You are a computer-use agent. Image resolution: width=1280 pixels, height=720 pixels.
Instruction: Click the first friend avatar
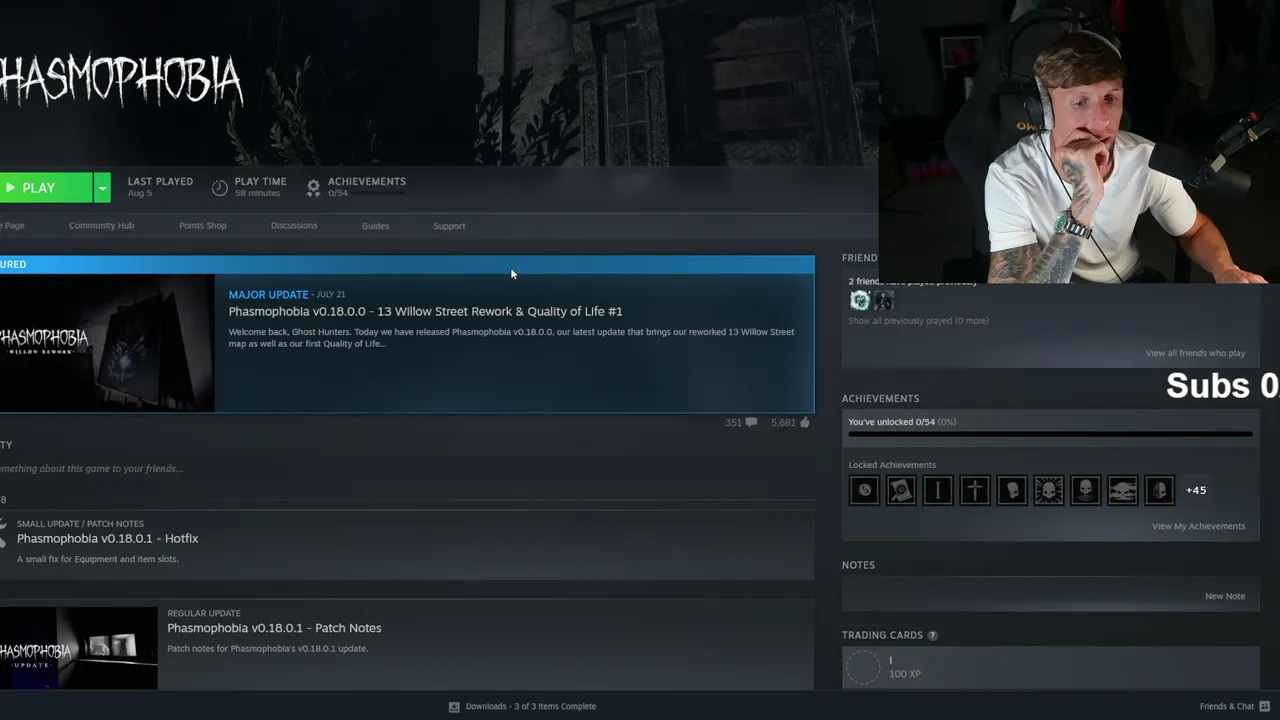click(860, 300)
